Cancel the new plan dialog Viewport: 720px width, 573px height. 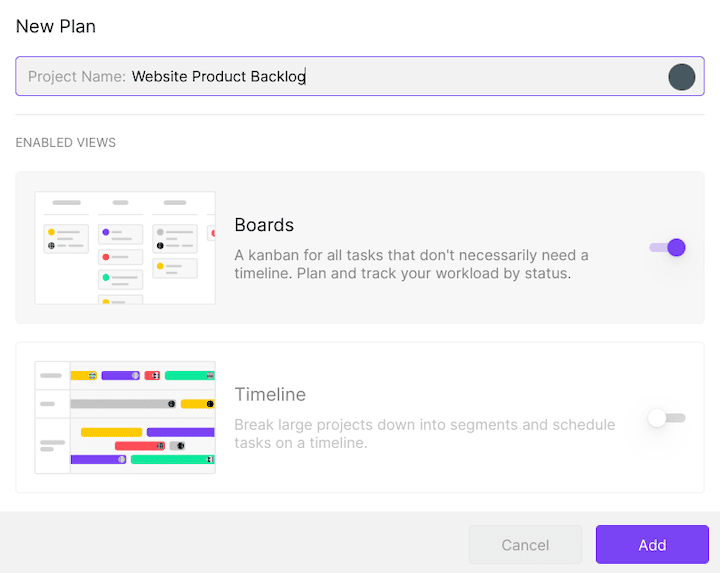pyautogui.click(x=525, y=545)
